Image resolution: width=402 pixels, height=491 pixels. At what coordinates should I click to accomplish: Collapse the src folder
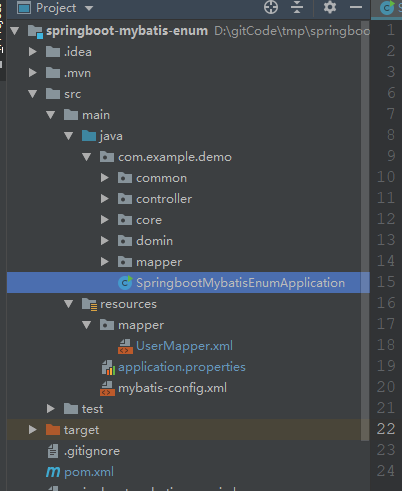click(33, 94)
